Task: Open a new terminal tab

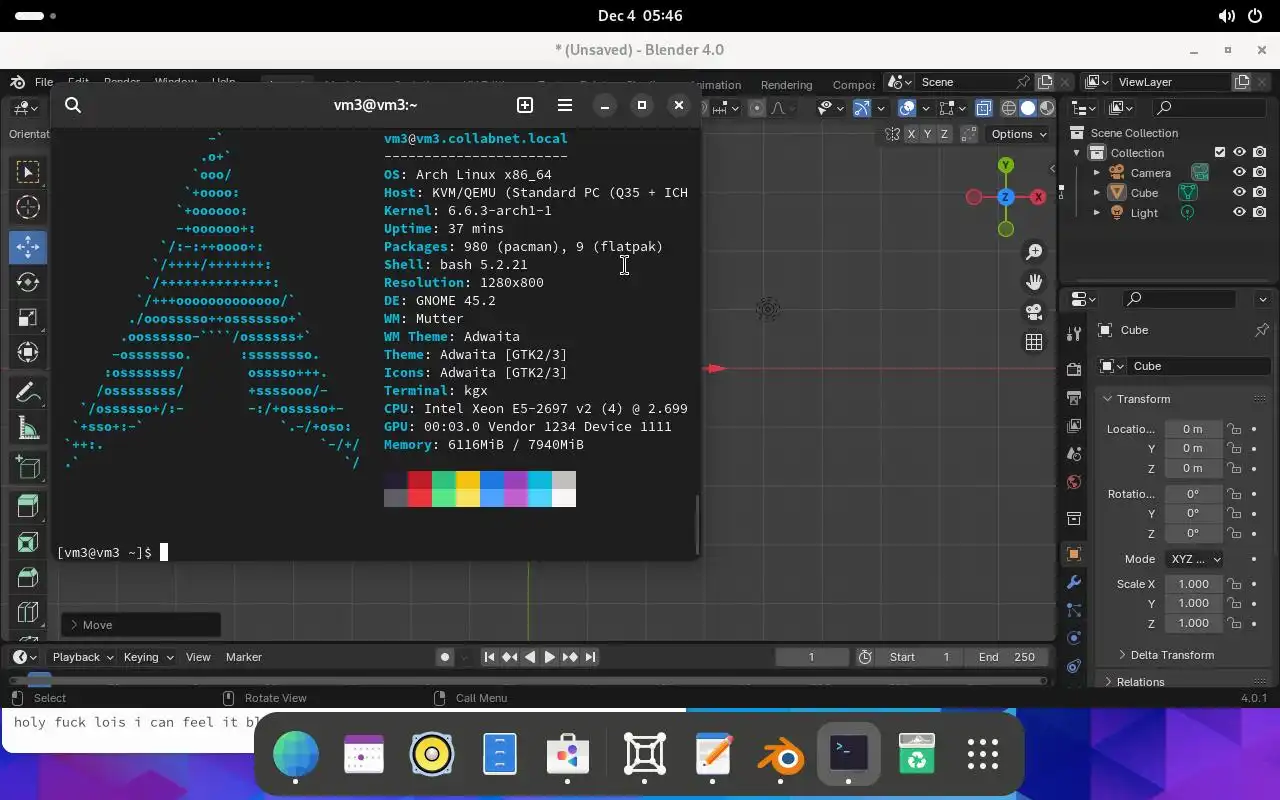Action: coord(525,105)
